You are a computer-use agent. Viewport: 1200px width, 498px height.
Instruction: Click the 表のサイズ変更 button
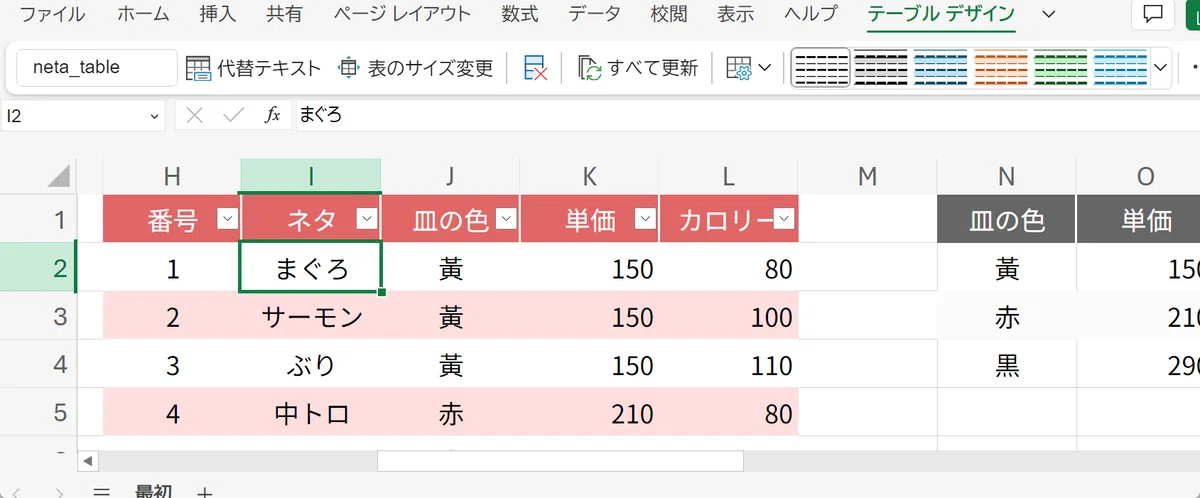[416, 68]
